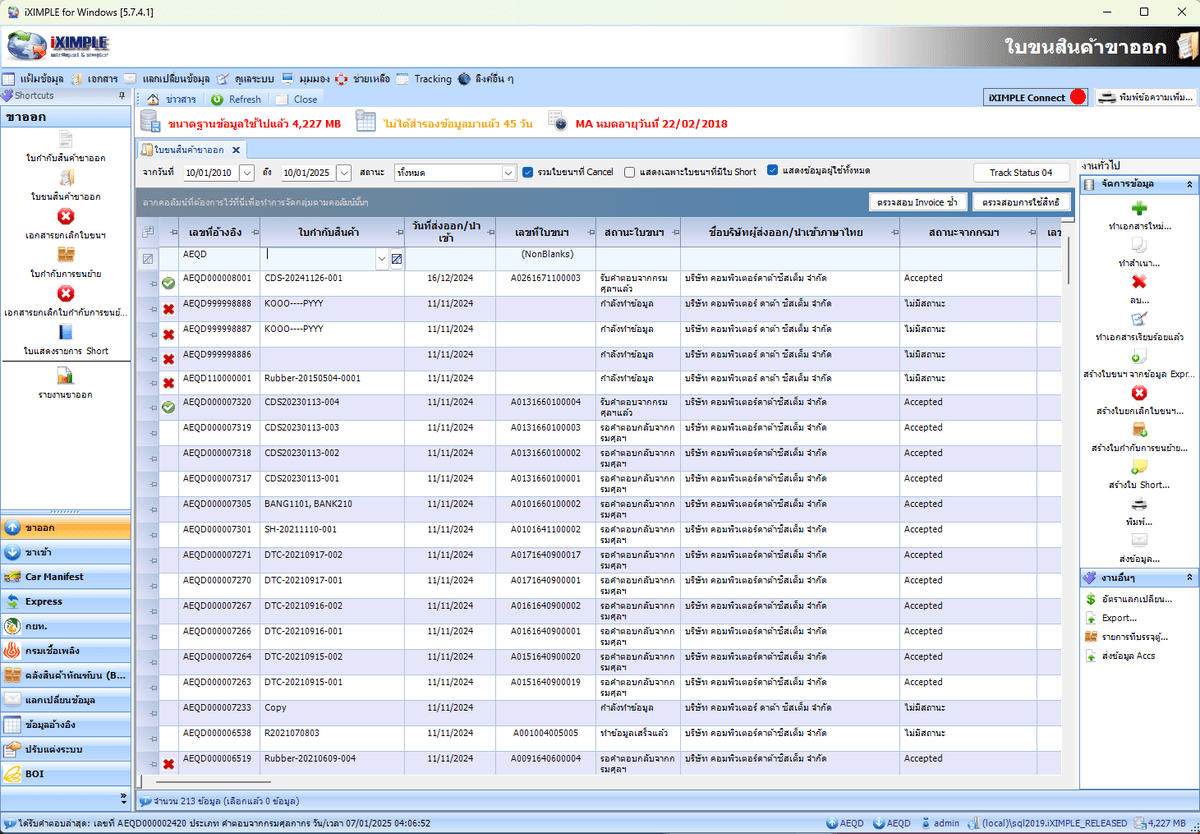The width and height of the screenshot is (1200, 834).
Task: Open the สถานะ ทั้งหมด dropdown
Action: pyautogui.click(x=507, y=172)
